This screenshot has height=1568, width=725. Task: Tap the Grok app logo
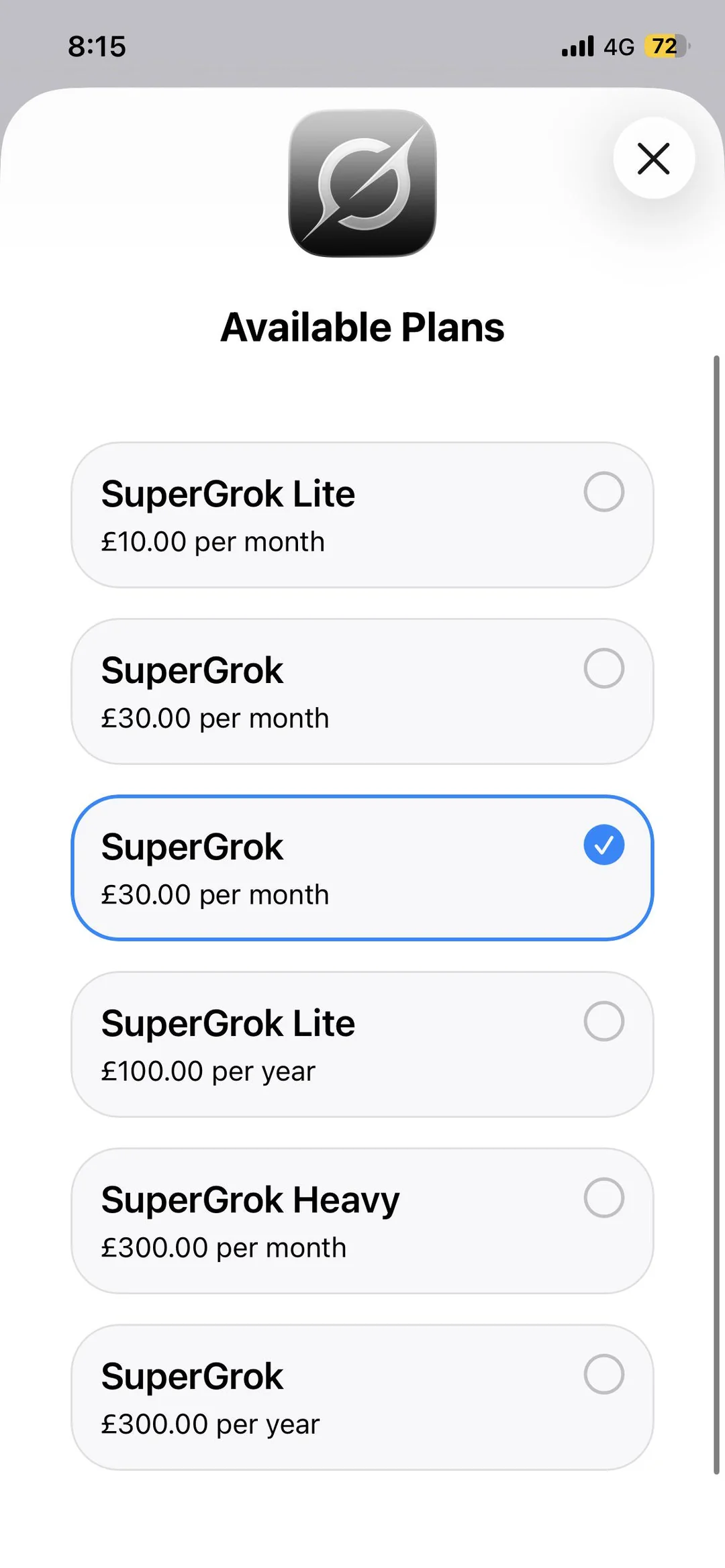[x=362, y=182]
